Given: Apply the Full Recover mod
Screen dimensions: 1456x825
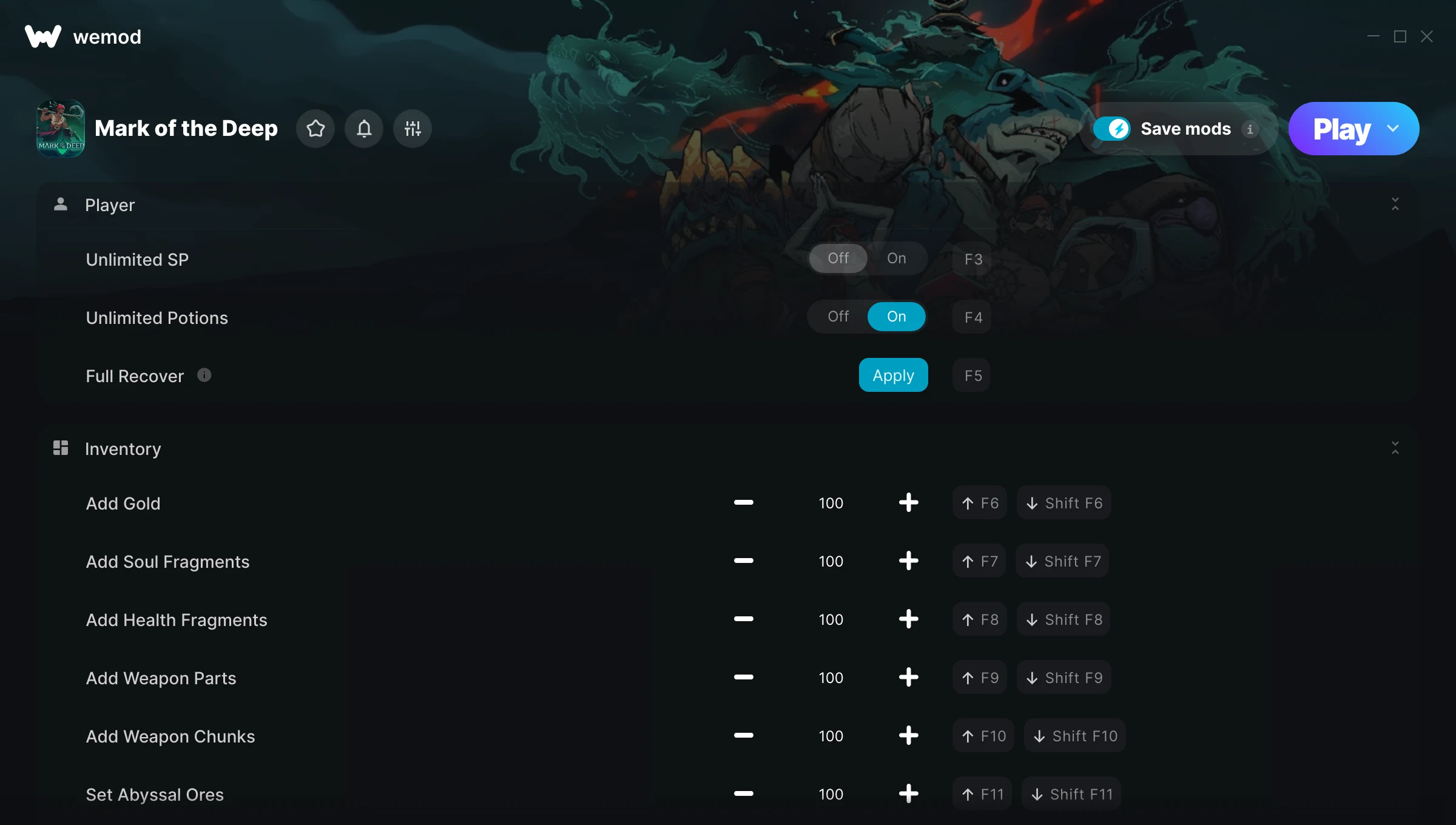Looking at the screenshot, I should 893,375.
